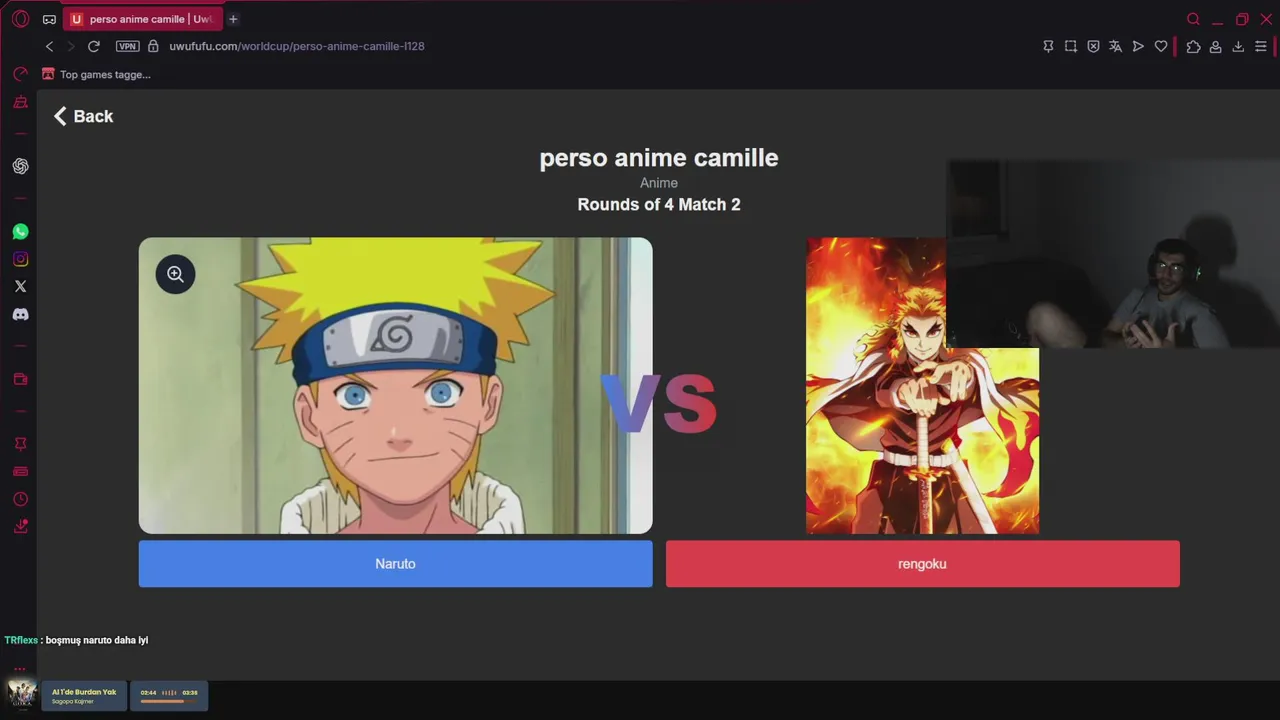Open the ChatGPT sidebar icon
Screen dimensions: 1280x720
(x=20, y=166)
